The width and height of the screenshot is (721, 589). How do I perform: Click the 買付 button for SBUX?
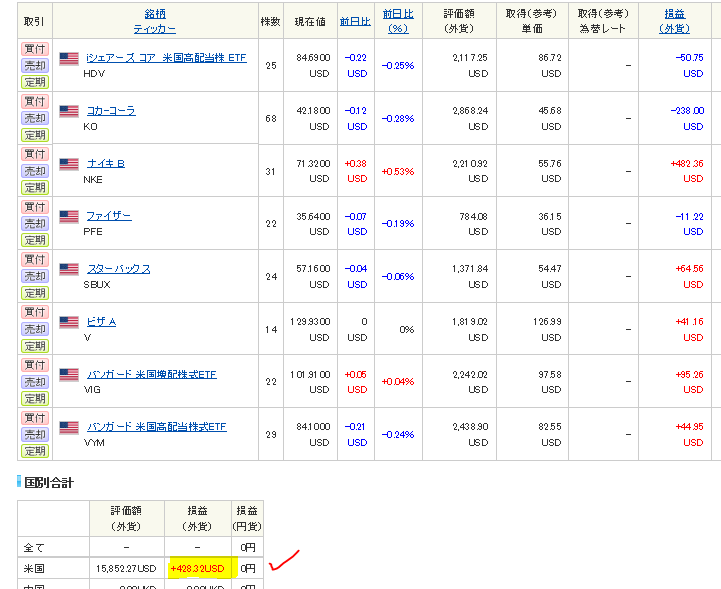pyautogui.click(x=35, y=260)
